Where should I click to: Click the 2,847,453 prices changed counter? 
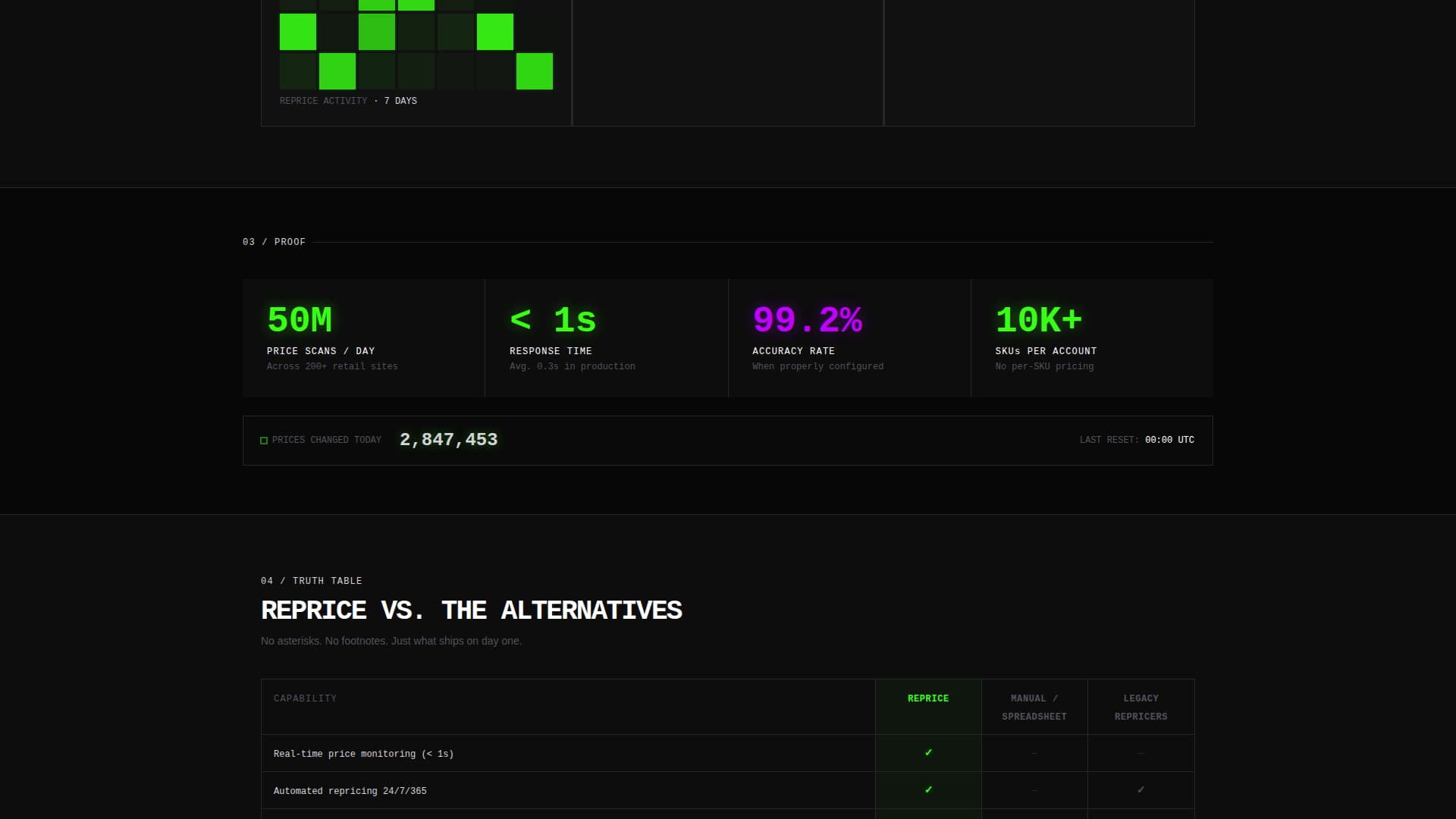pos(448,440)
